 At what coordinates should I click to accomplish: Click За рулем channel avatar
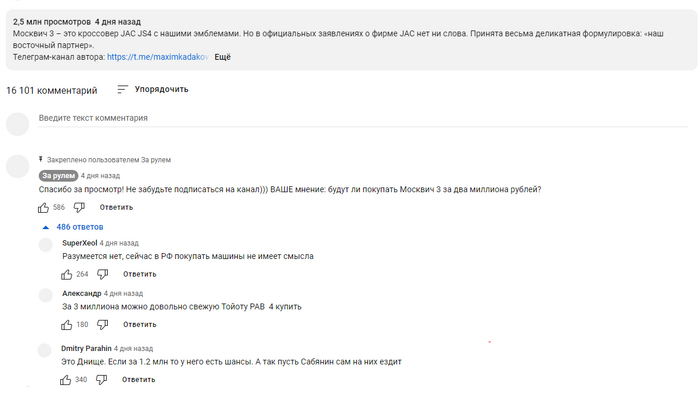tap(17, 167)
